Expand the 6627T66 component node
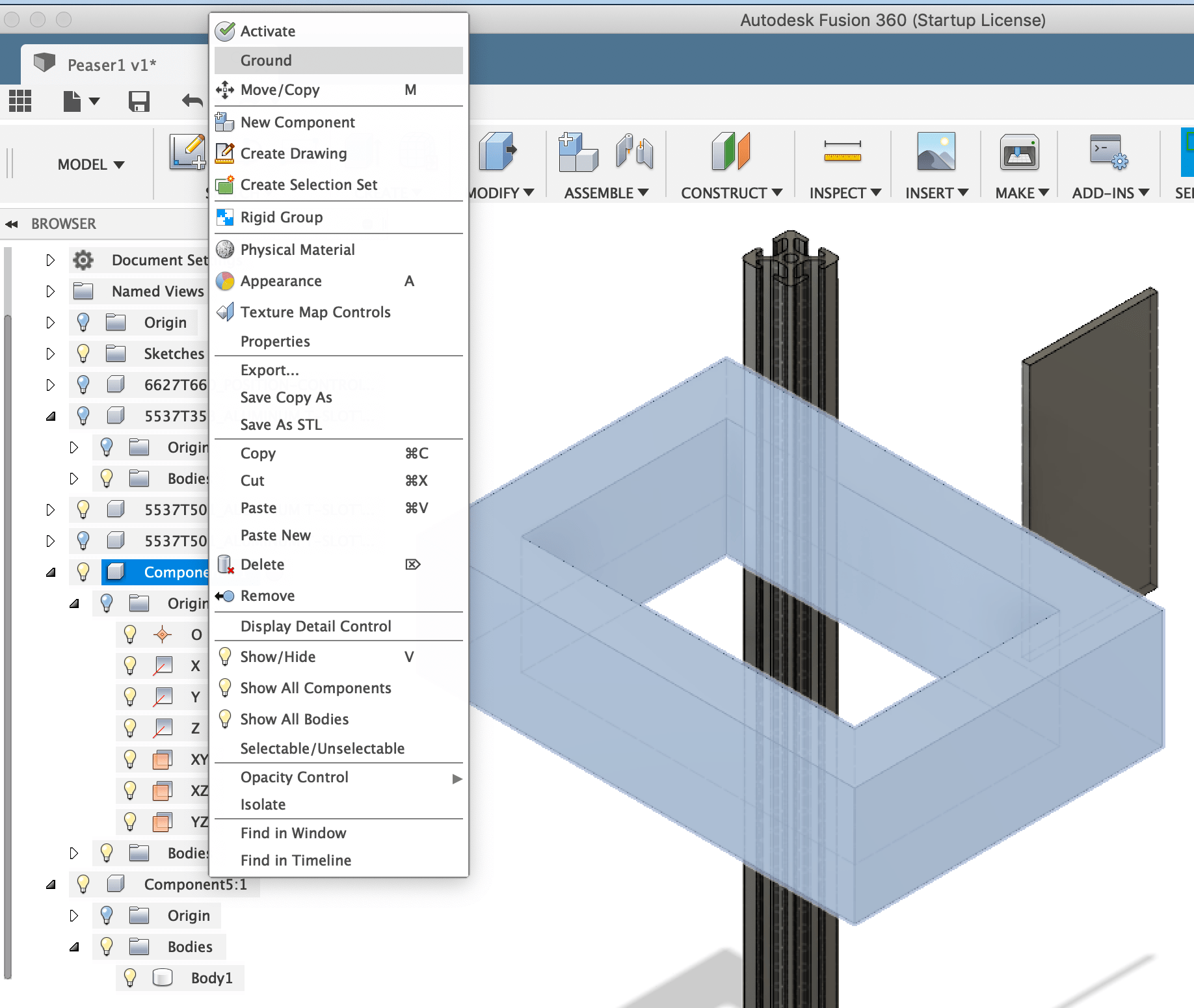 [51, 385]
